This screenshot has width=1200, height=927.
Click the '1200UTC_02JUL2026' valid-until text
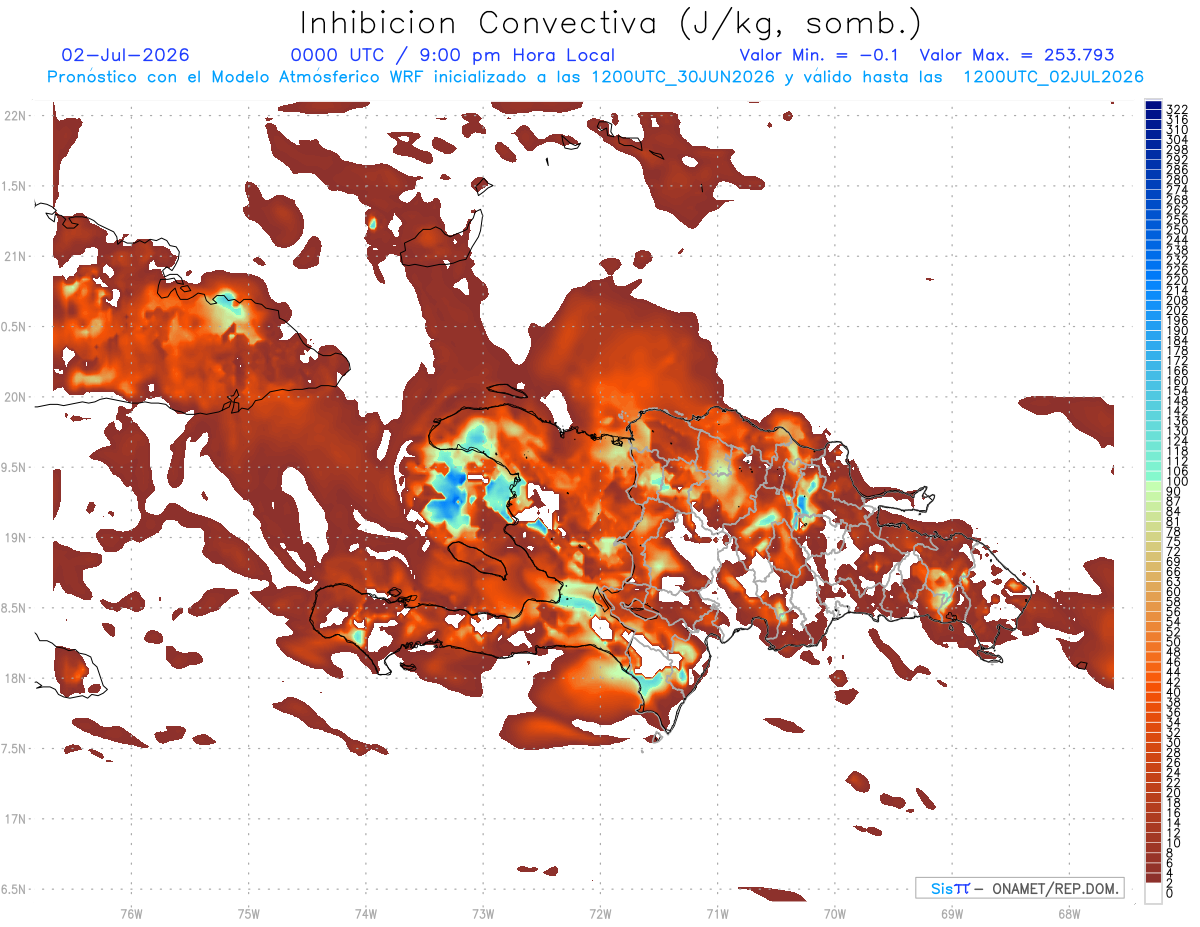pos(1053,77)
